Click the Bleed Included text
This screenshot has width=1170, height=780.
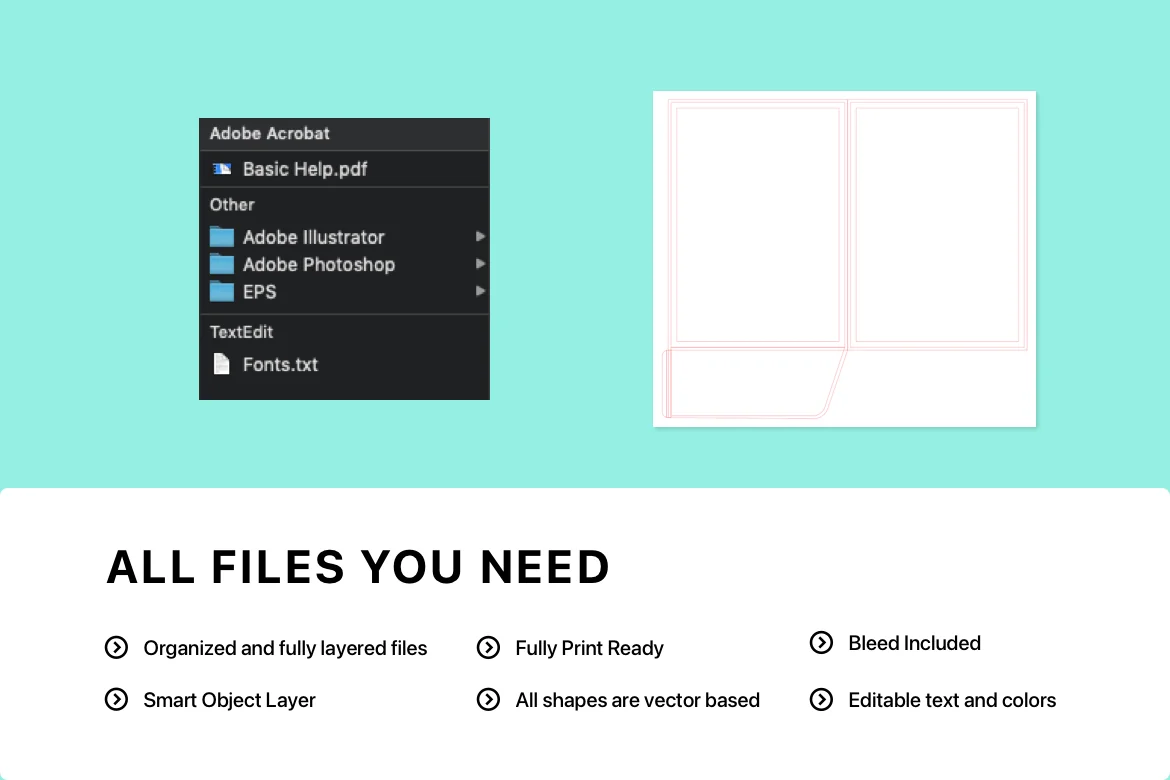914,643
